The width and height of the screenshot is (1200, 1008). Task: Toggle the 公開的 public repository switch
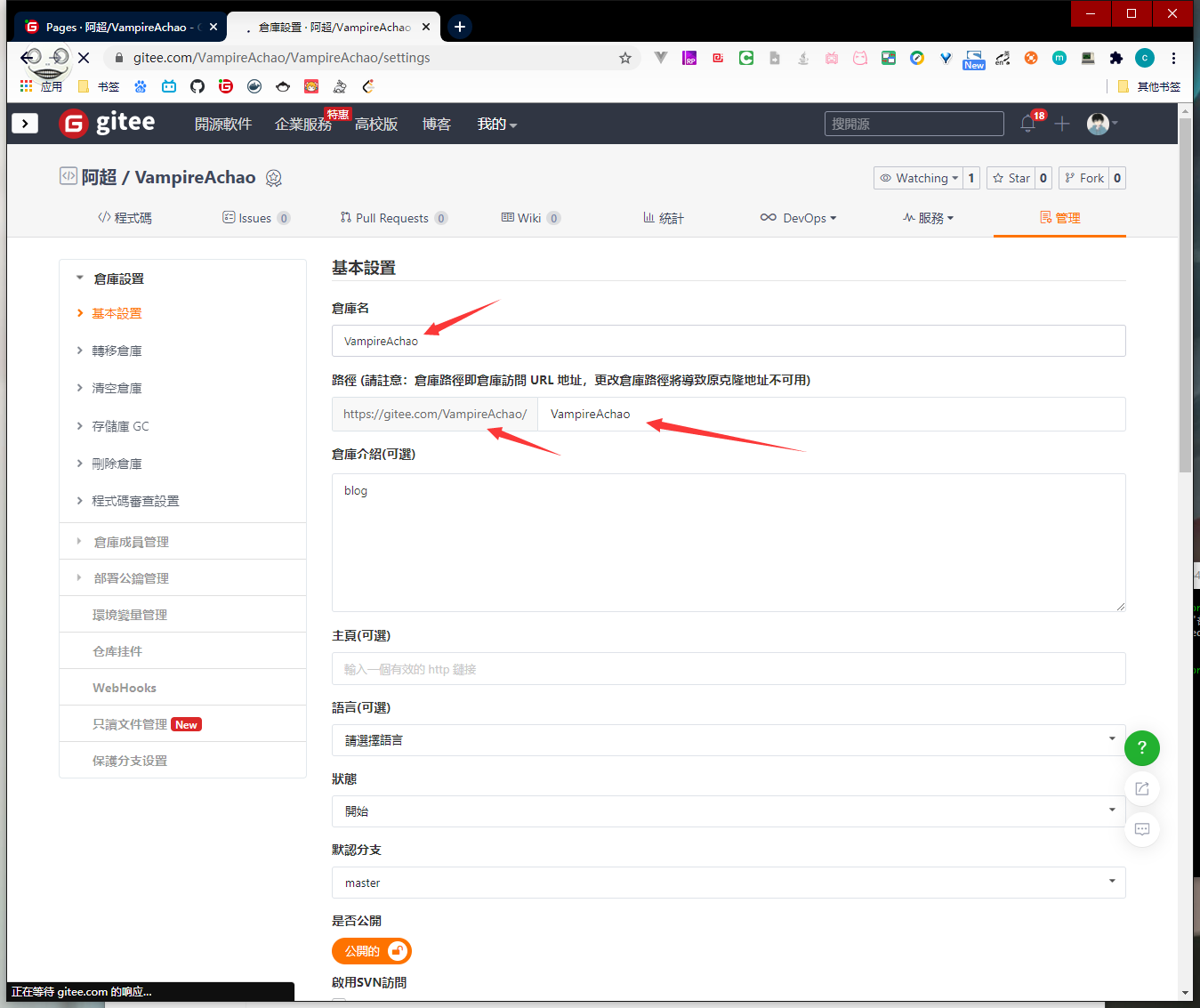372,951
